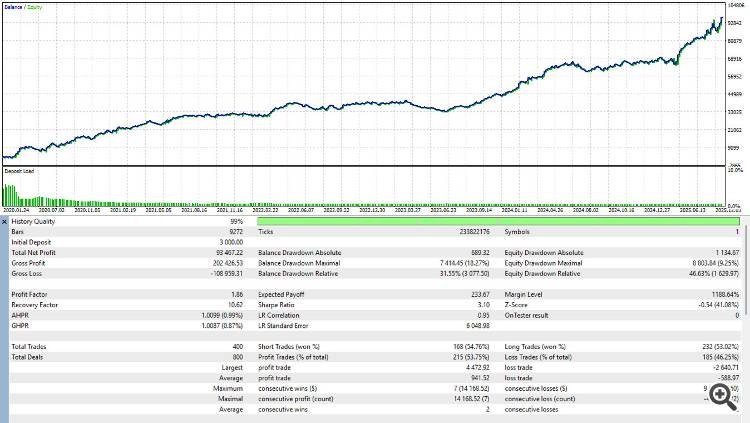Select the Gross Loss label
Image resolution: width=750 pixels, height=423 pixels.
tap(26, 274)
